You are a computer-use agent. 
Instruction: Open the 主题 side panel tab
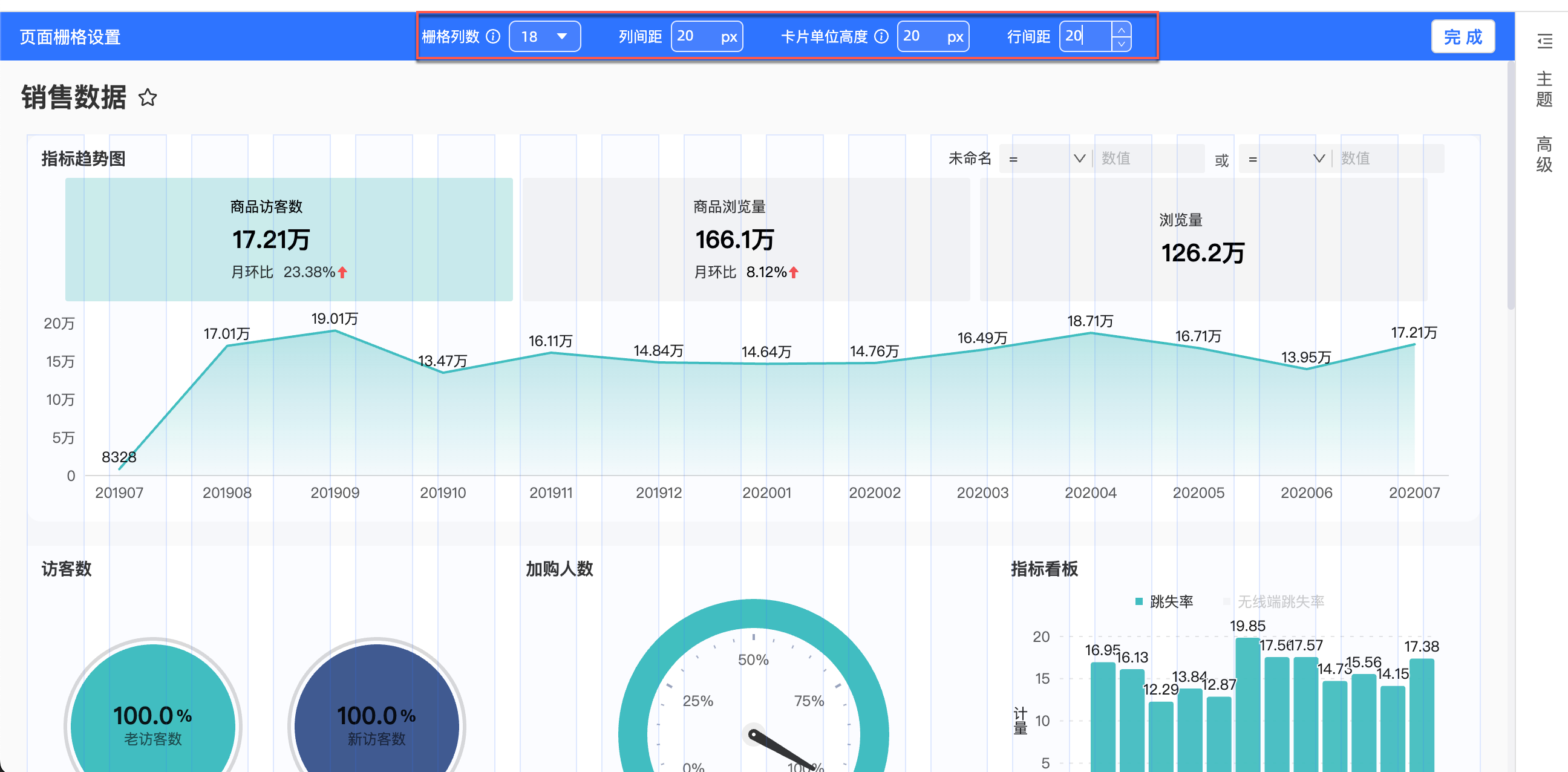(1544, 89)
